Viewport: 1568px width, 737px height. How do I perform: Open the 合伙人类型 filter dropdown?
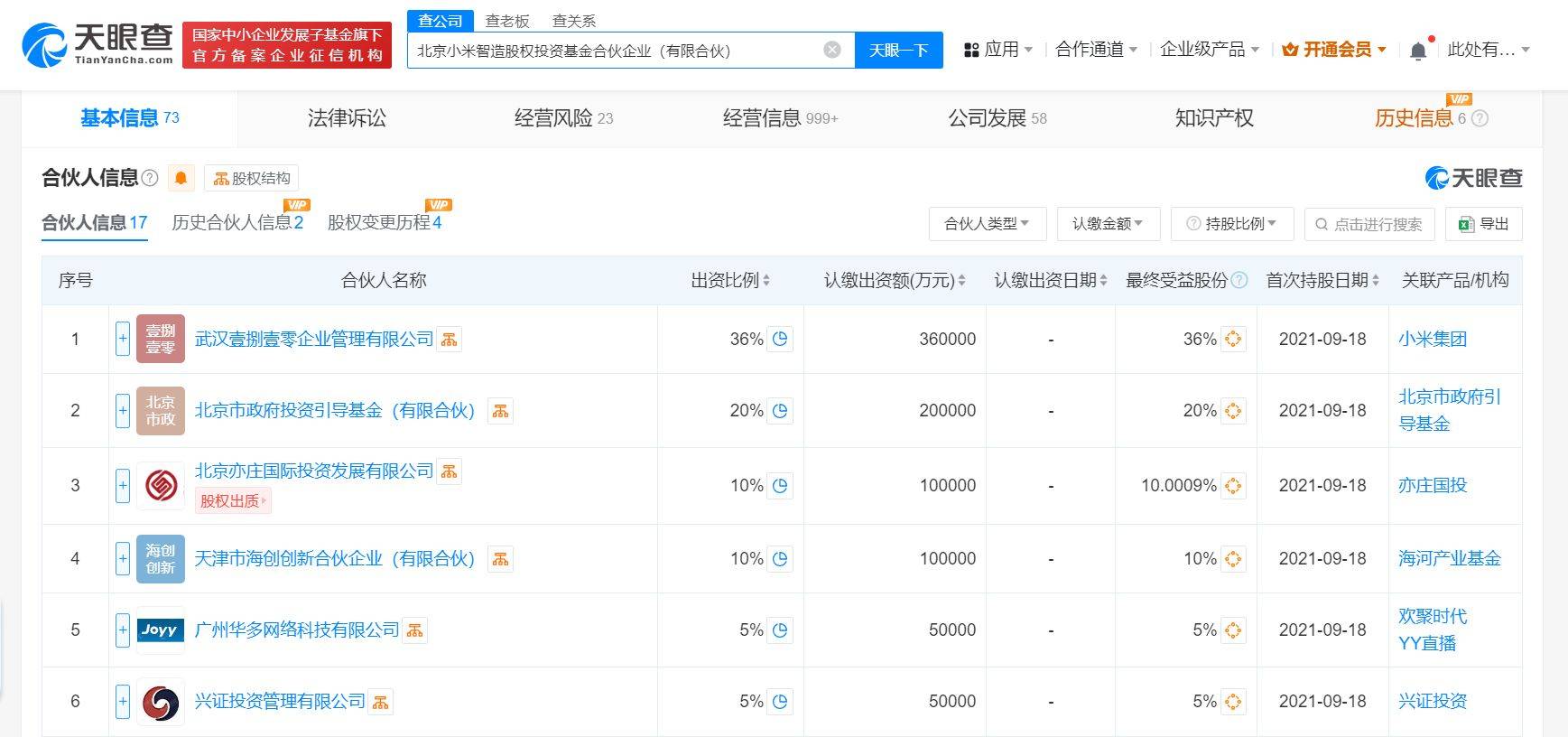(x=988, y=224)
